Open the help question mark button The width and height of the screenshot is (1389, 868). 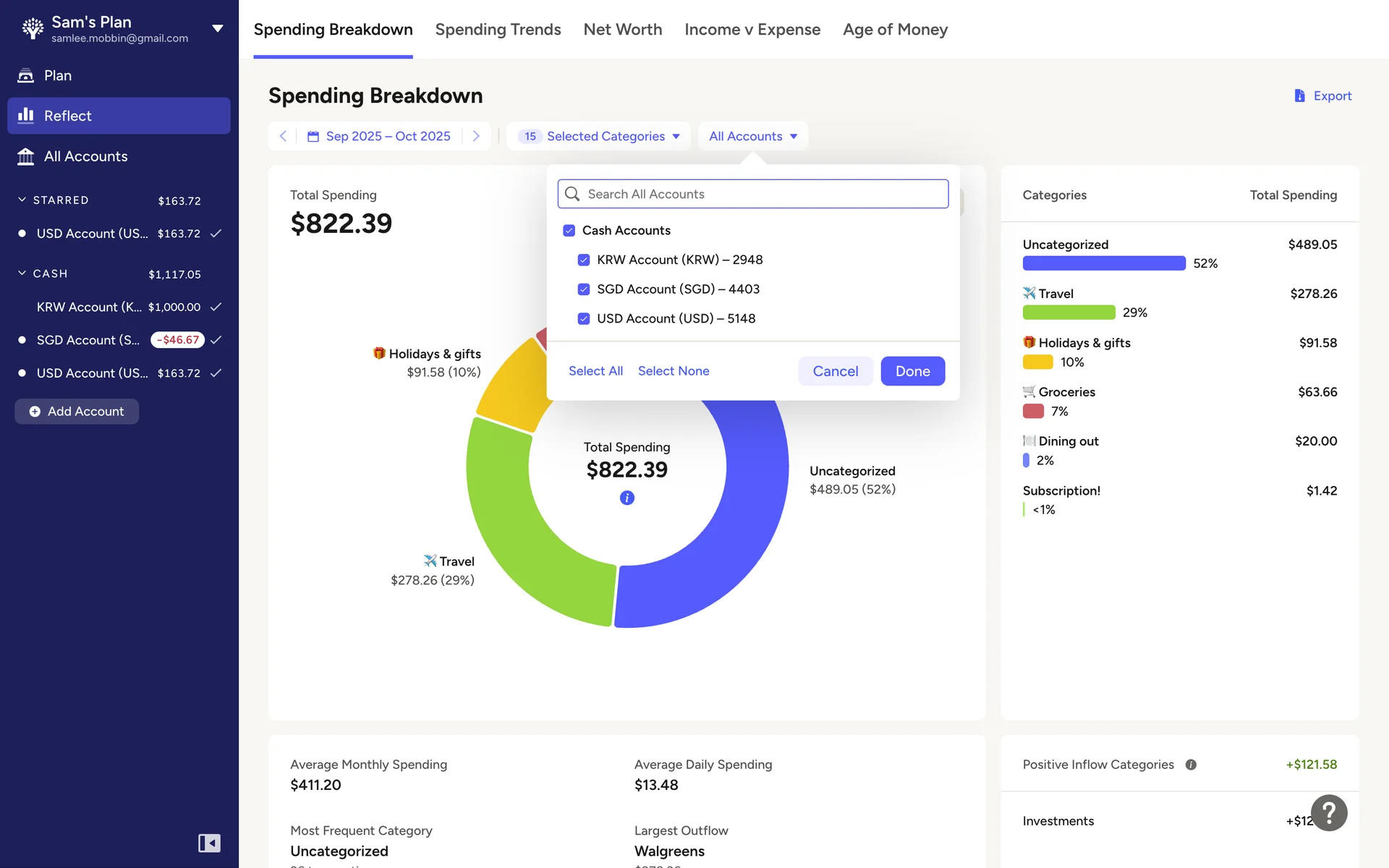[x=1329, y=813]
